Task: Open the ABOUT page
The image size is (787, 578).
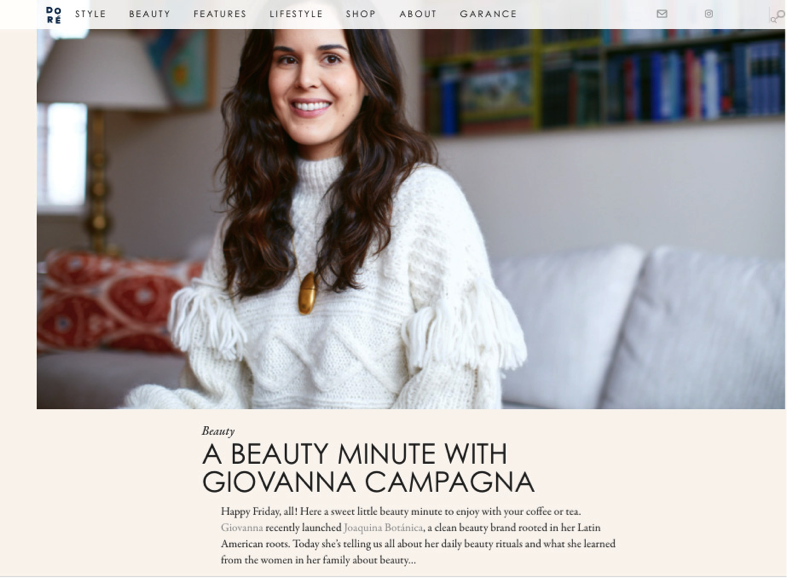Action: tap(418, 14)
